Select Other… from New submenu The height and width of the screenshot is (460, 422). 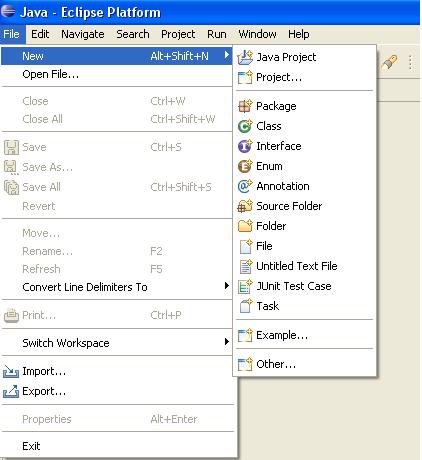[x=305, y=364]
